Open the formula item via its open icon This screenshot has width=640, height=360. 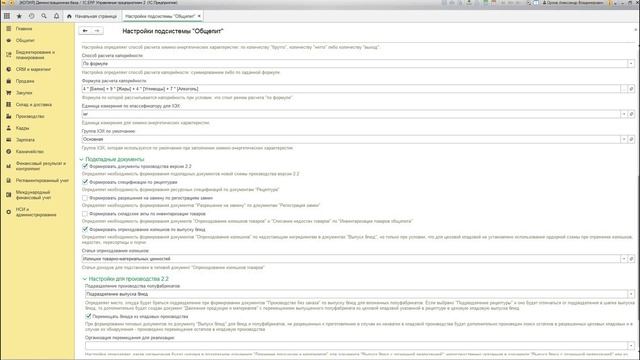pyautogui.click(x=631, y=89)
